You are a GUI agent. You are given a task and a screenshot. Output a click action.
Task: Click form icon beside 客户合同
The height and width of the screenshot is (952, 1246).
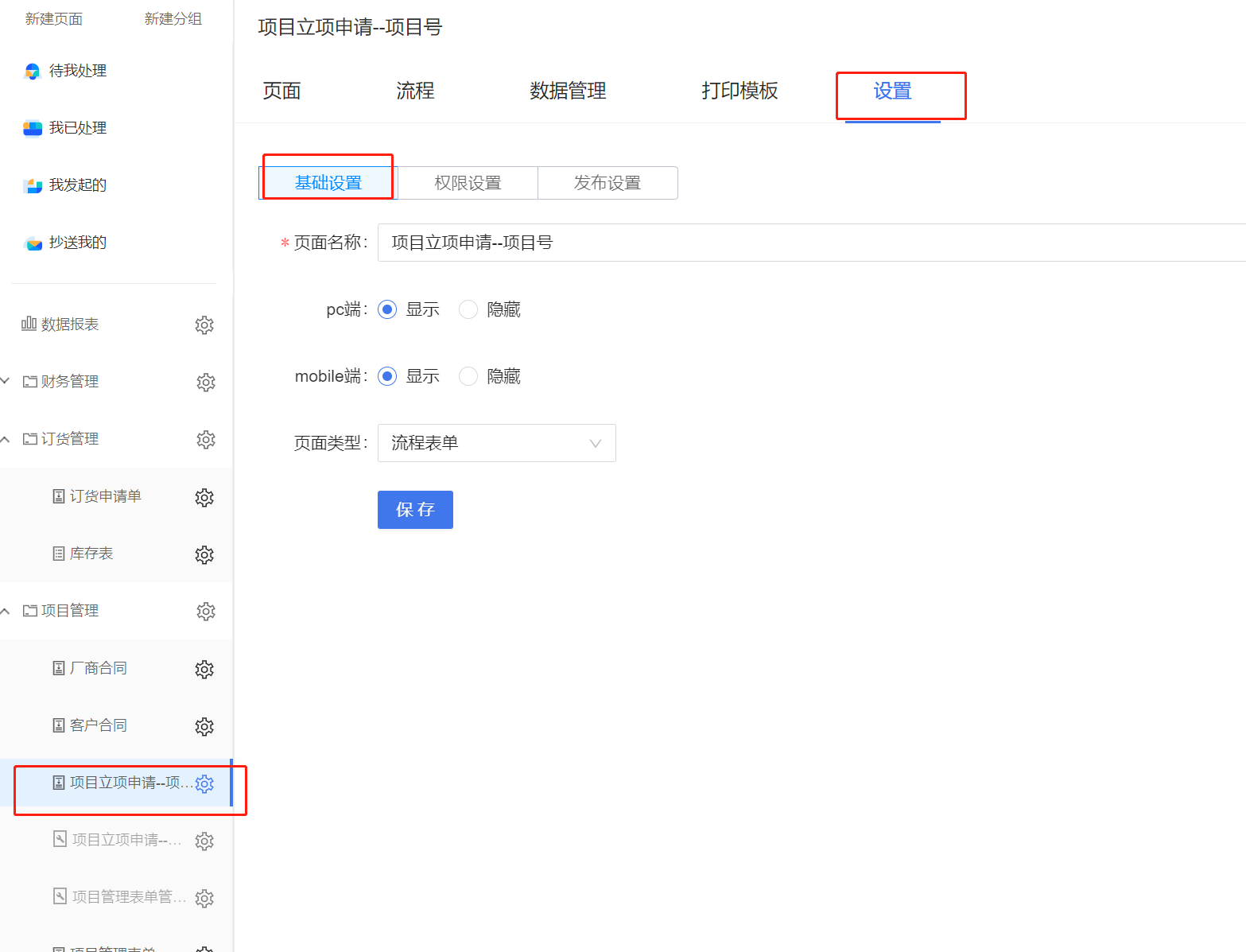[59, 725]
